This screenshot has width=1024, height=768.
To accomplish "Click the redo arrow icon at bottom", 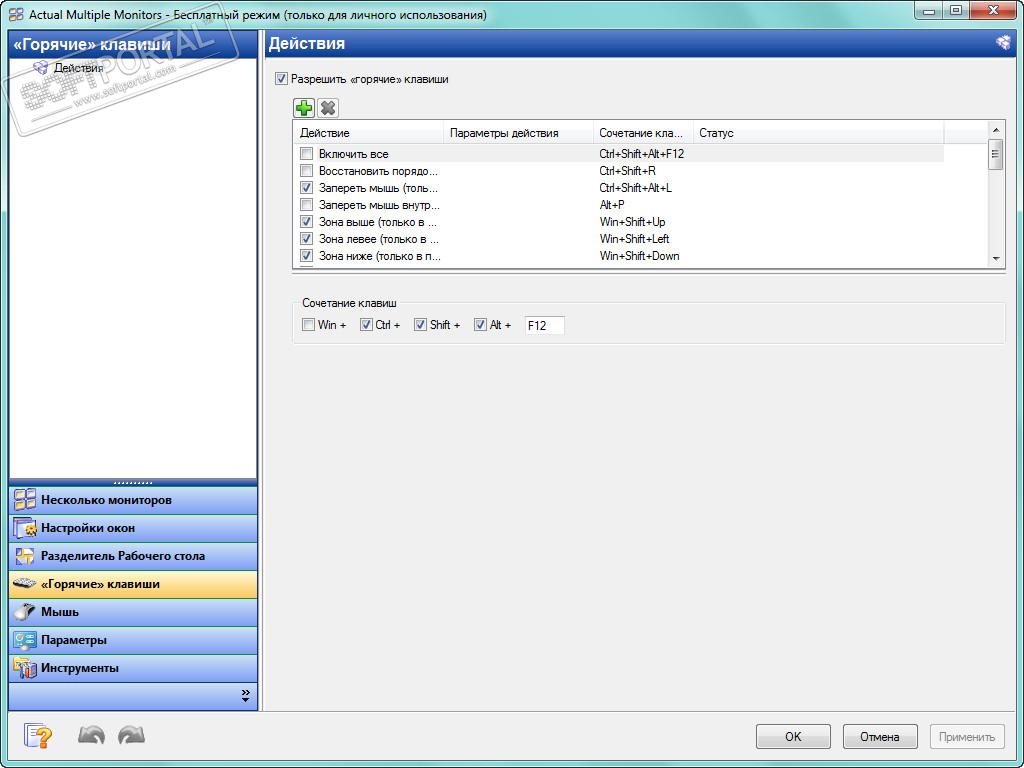I will point(131,736).
